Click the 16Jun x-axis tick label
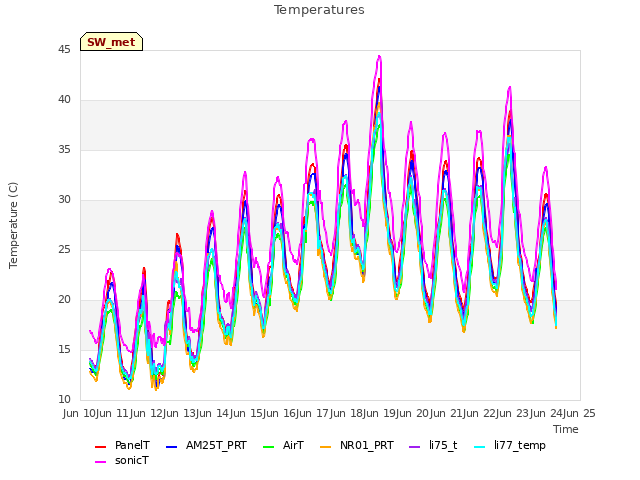Screen dimensions: 640x480 (x=297, y=413)
